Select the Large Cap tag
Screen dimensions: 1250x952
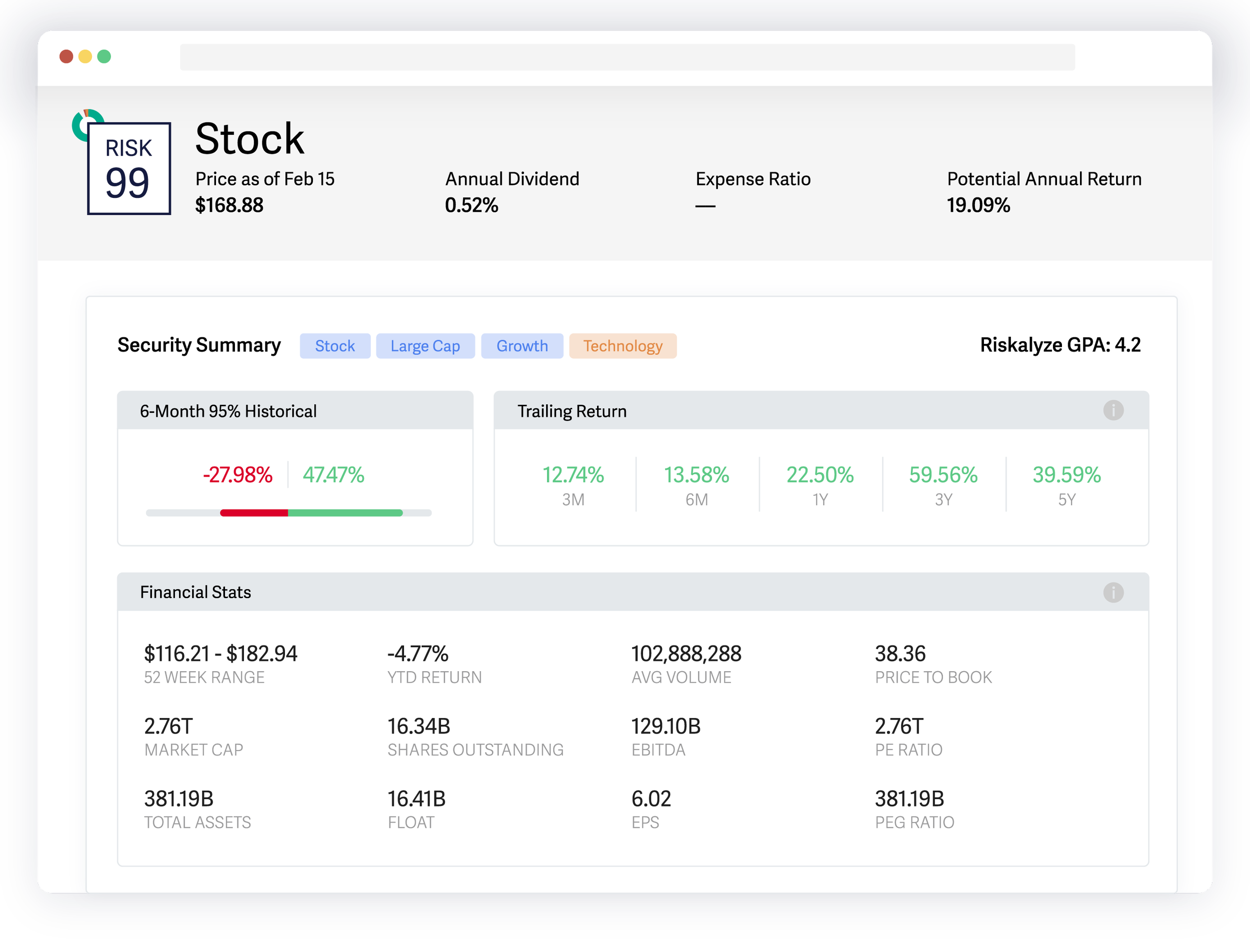click(425, 346)
